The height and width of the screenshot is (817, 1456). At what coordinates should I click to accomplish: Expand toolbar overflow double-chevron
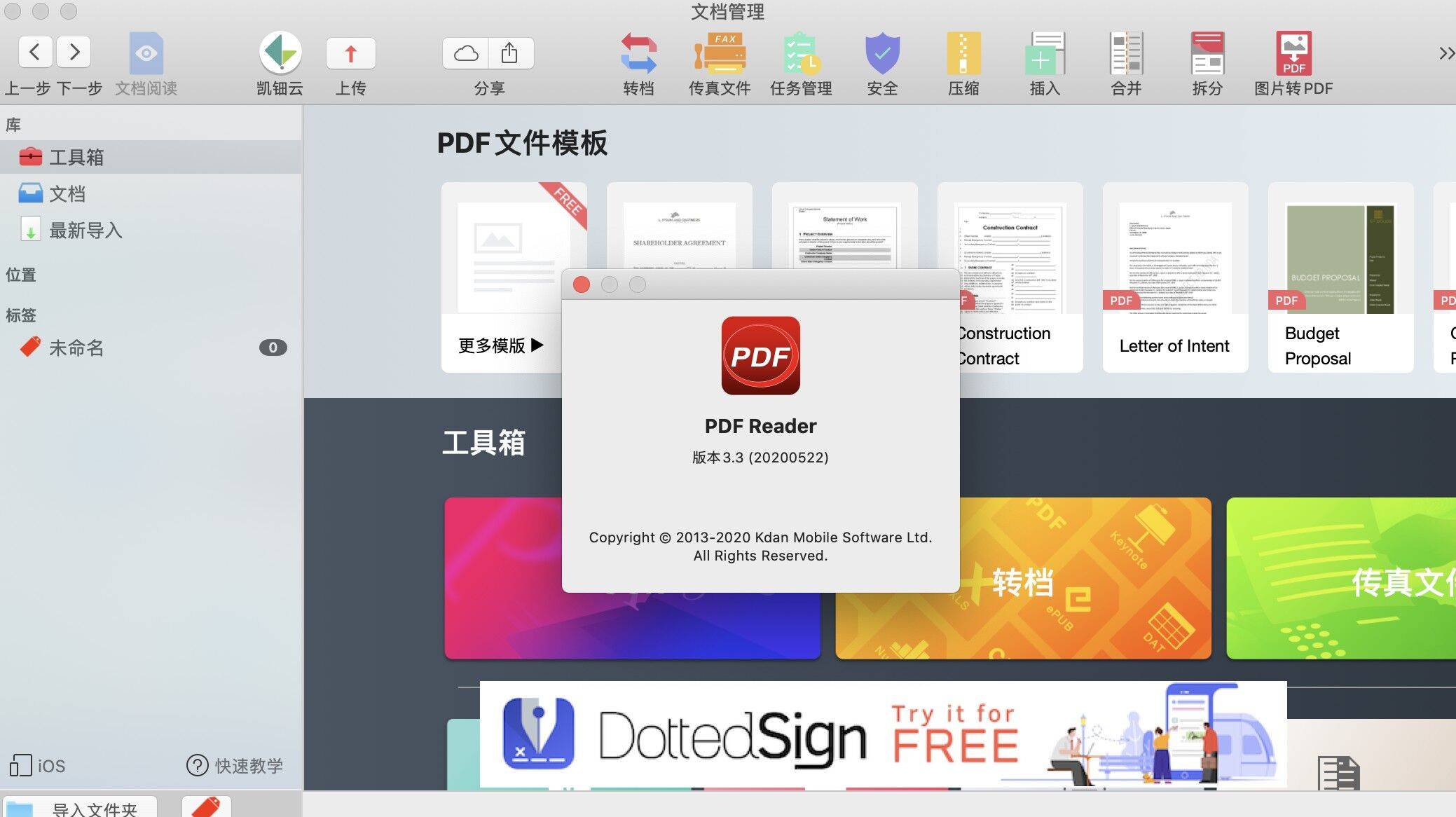[1445, 53]
